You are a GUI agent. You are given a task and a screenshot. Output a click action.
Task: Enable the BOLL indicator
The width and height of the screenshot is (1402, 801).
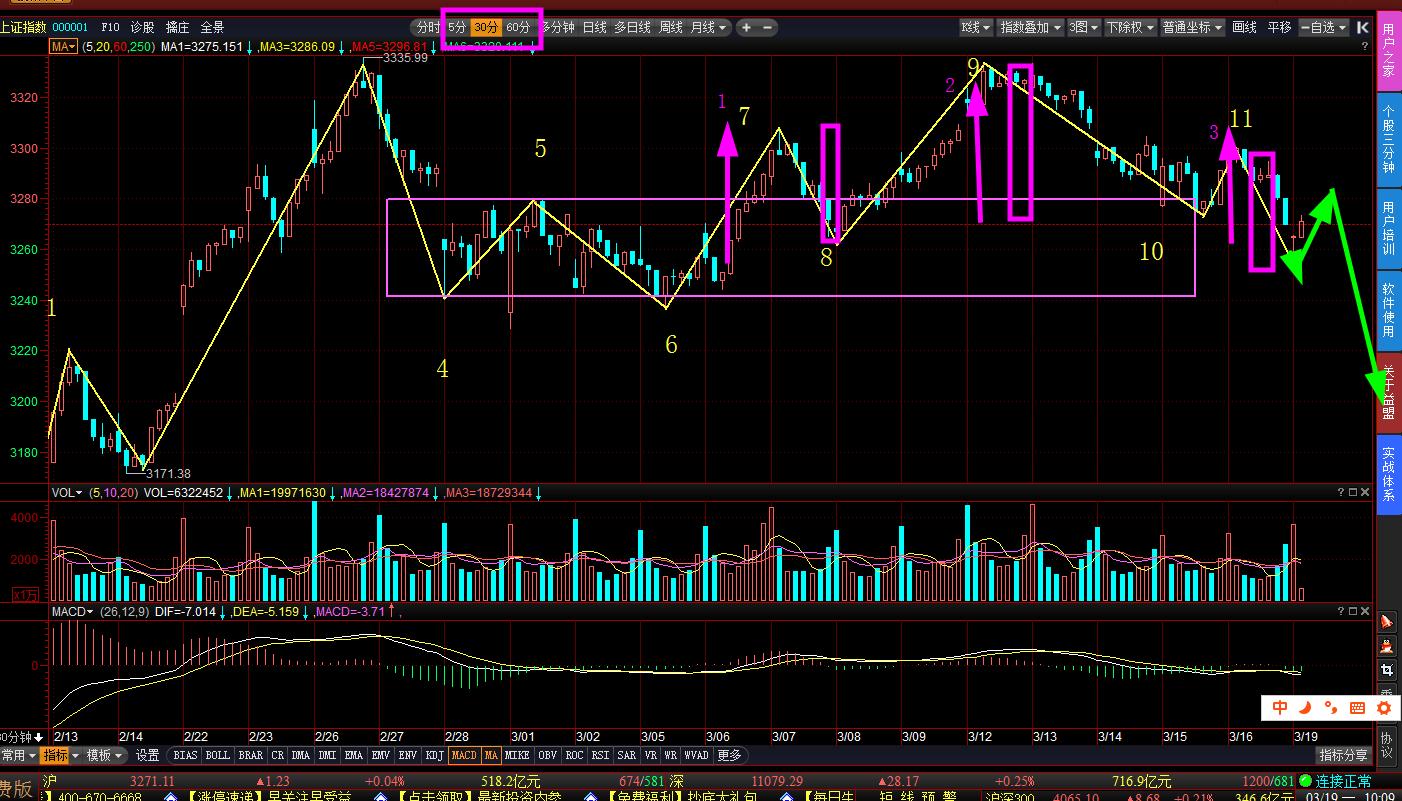click(217, 756)
